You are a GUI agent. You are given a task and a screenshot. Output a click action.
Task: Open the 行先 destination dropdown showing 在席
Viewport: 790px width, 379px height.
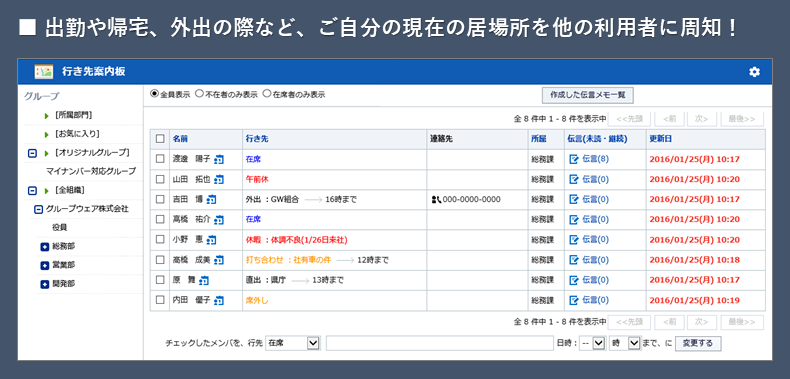click(293, 343)
